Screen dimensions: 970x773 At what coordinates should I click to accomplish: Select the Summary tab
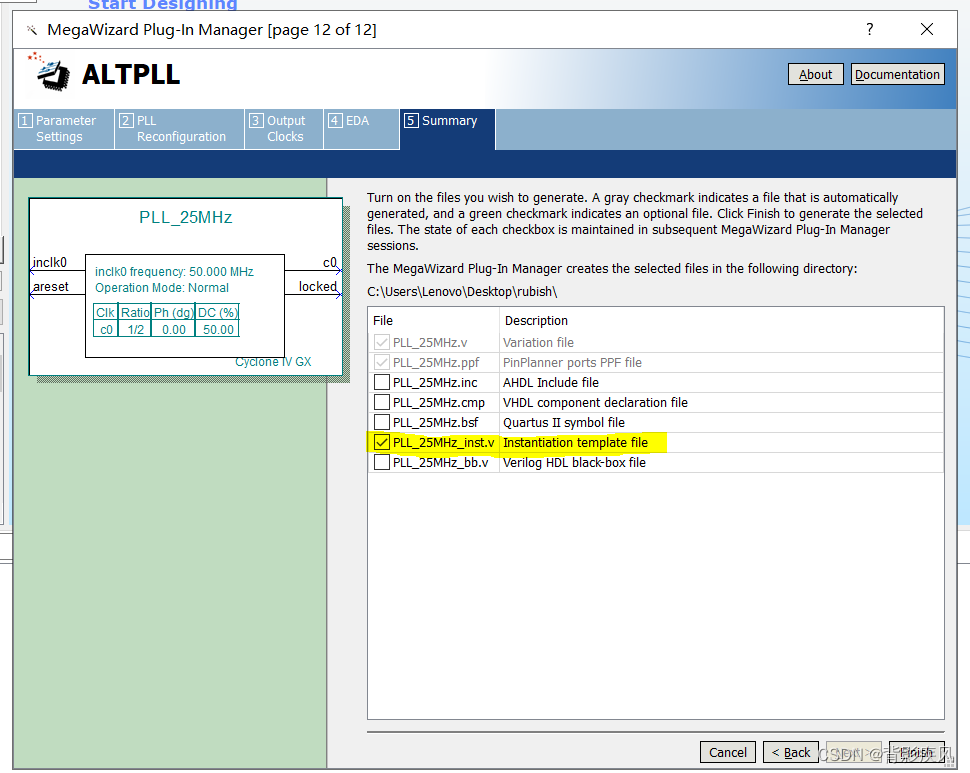(447, 129)
